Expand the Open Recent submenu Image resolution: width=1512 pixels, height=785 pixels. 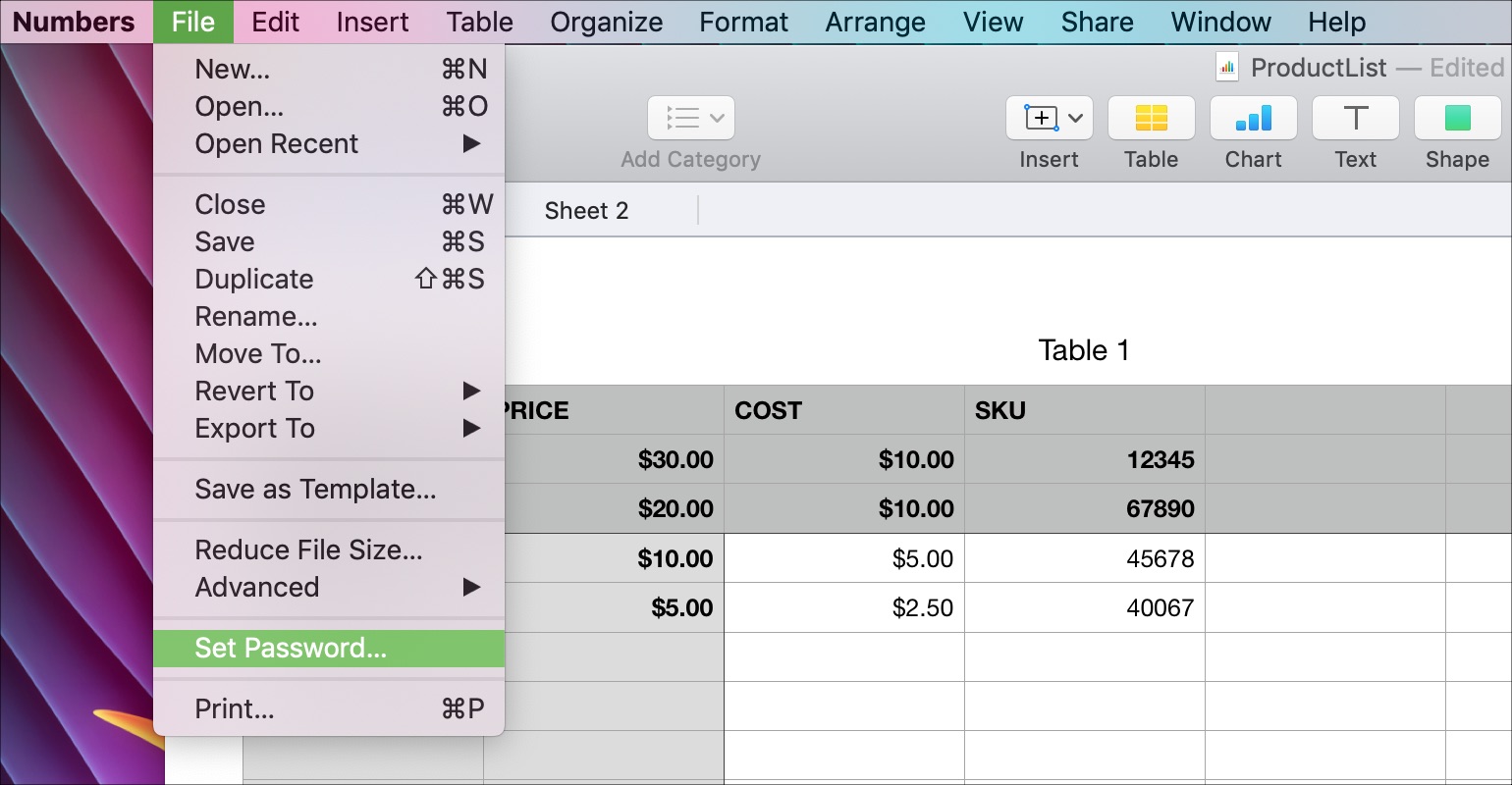click(329, 144)
